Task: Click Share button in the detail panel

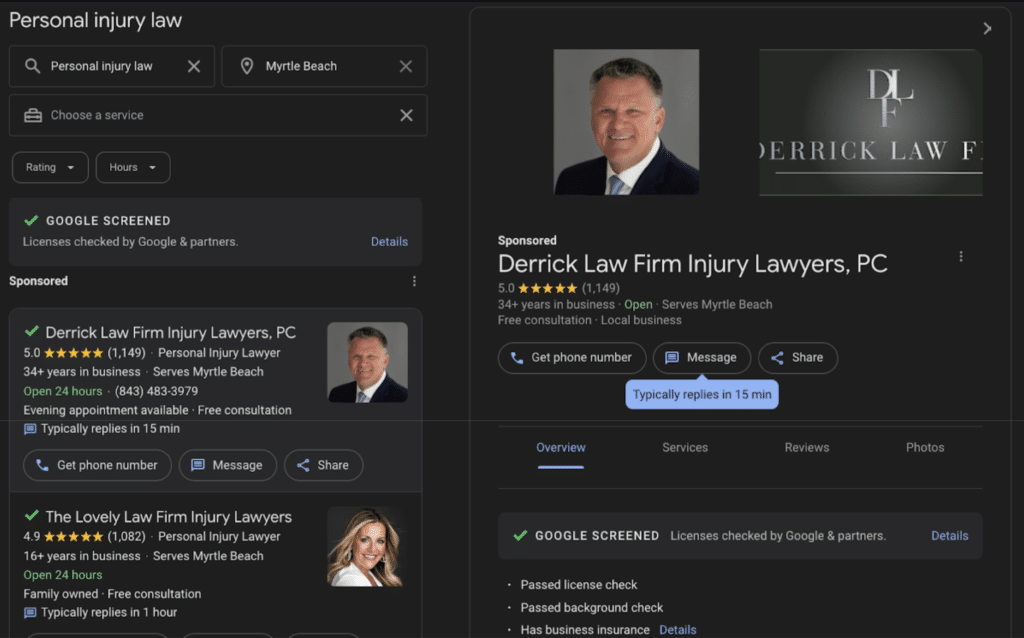Action: (x=798, y=358)
